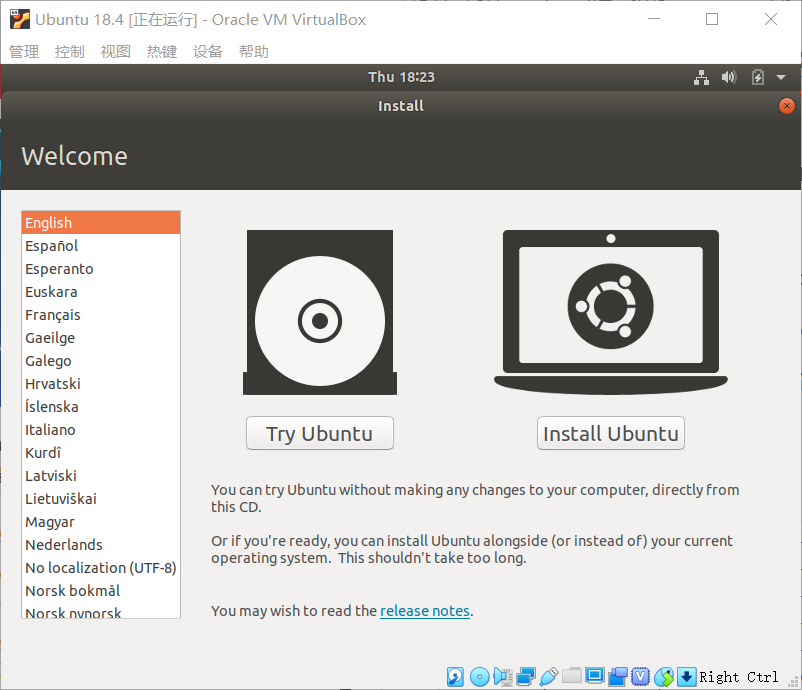Image resolution: width=802 pixels, height=690 pixels.
Task: Select English in the language list
Action: pyautogui.click(x=101, y=222)
